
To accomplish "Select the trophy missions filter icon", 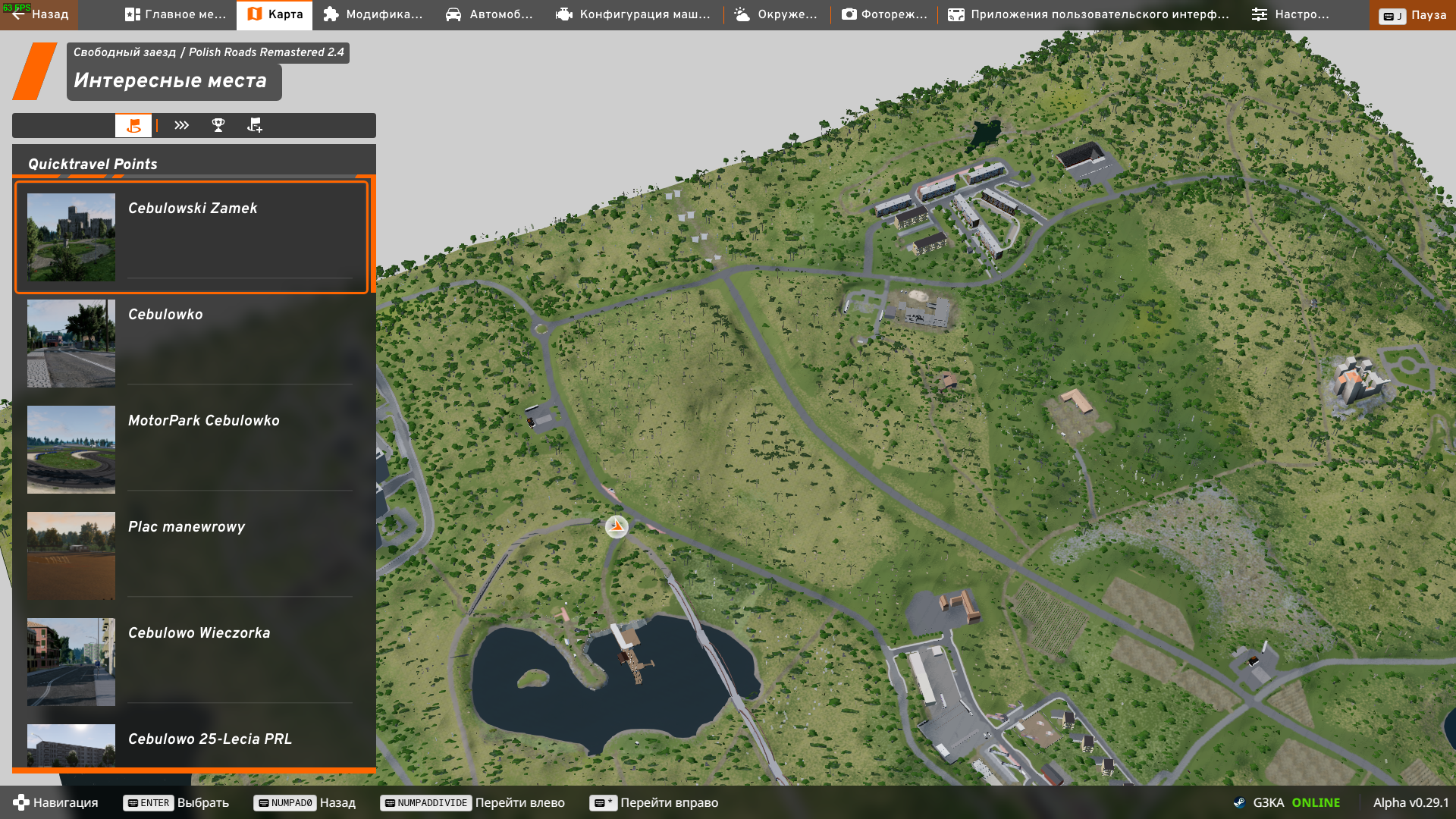I will [x=218, y=126].
